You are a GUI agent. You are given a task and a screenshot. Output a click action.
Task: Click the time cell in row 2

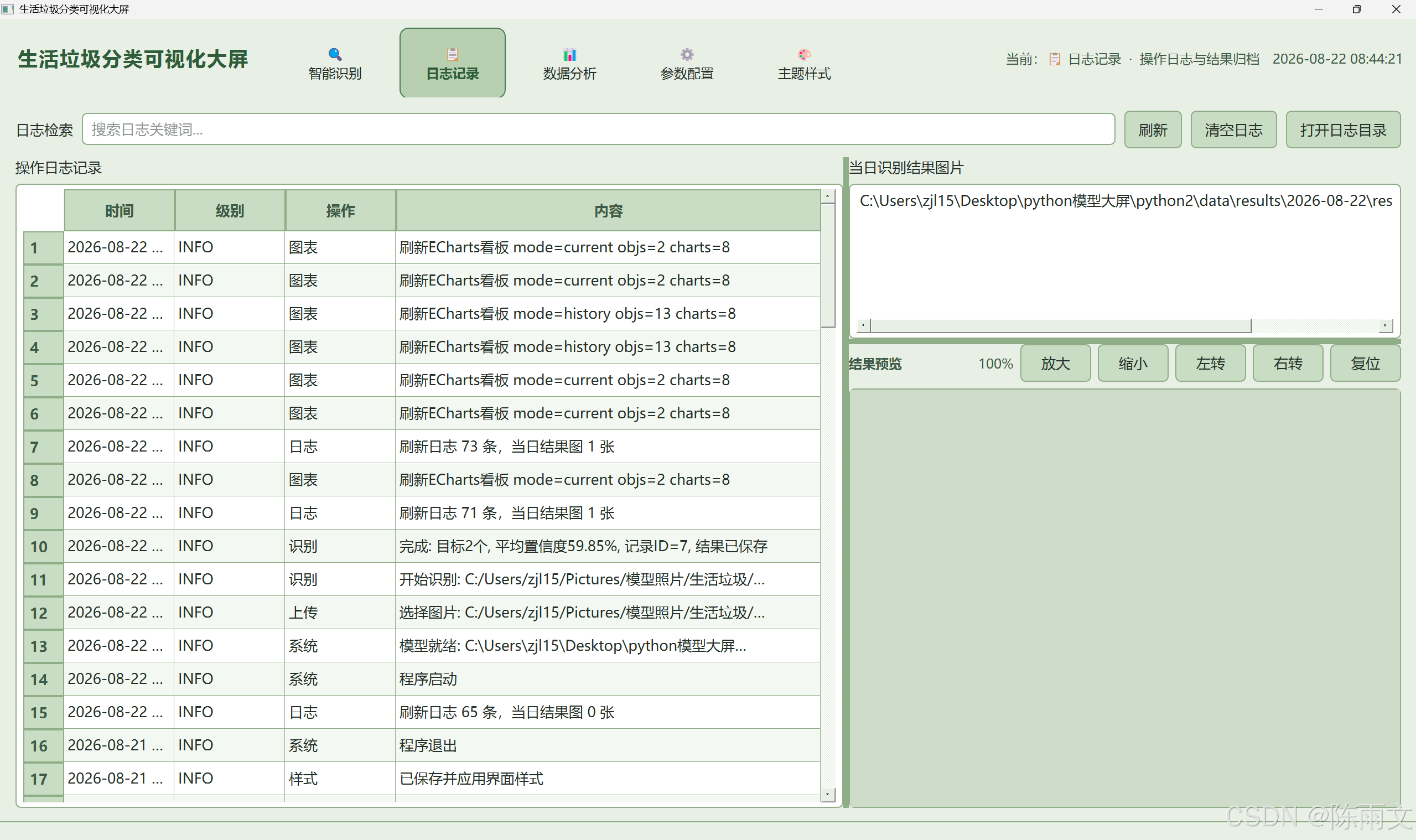coord(119,280)
